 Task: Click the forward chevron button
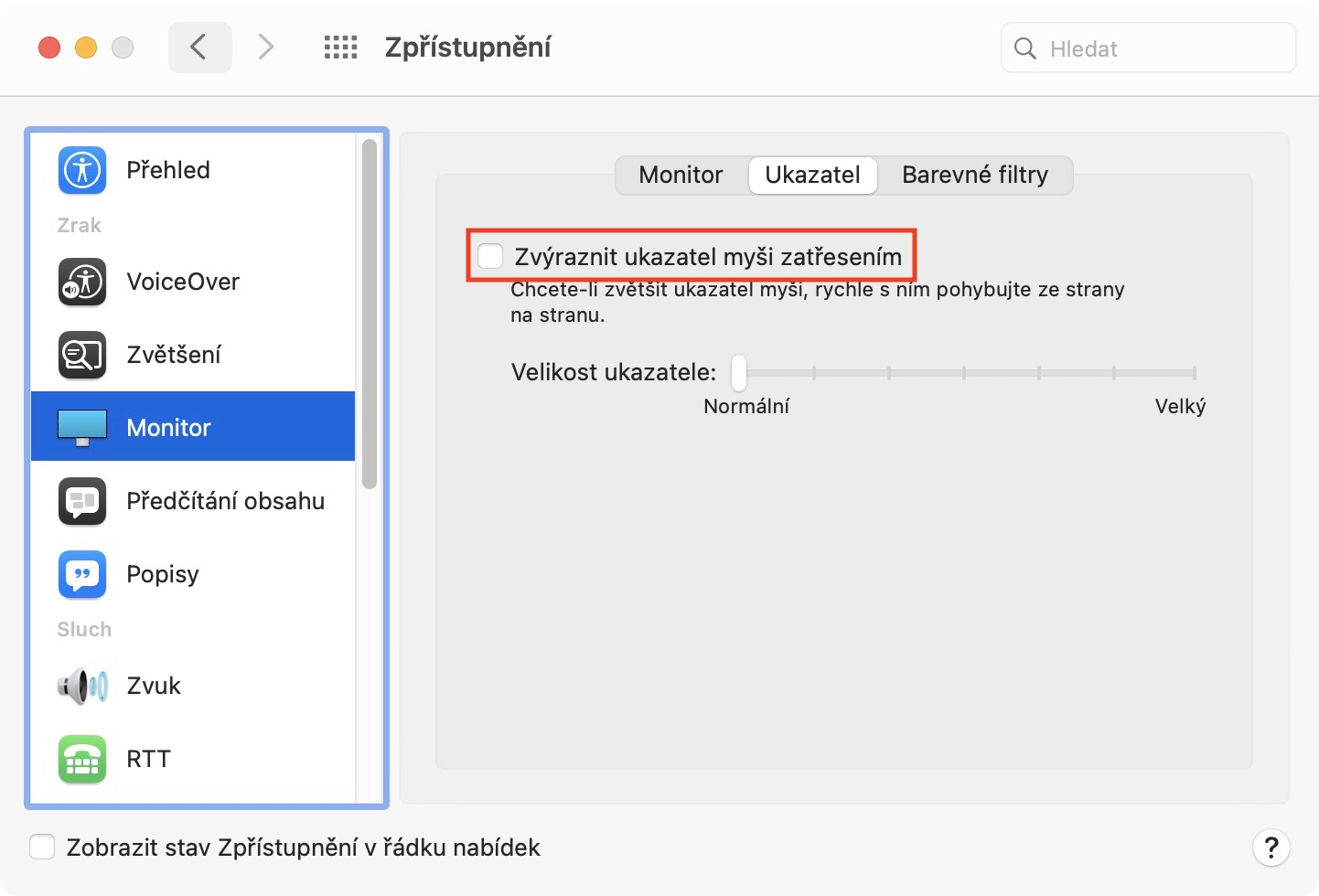(265, 48)
